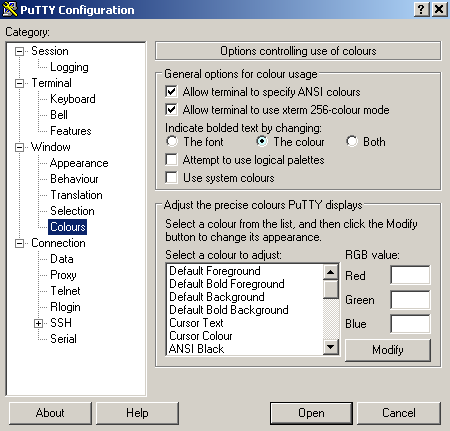450x431 pixels.
Task: Click the colour list scroll up arrow
Action: coord(330,272)
